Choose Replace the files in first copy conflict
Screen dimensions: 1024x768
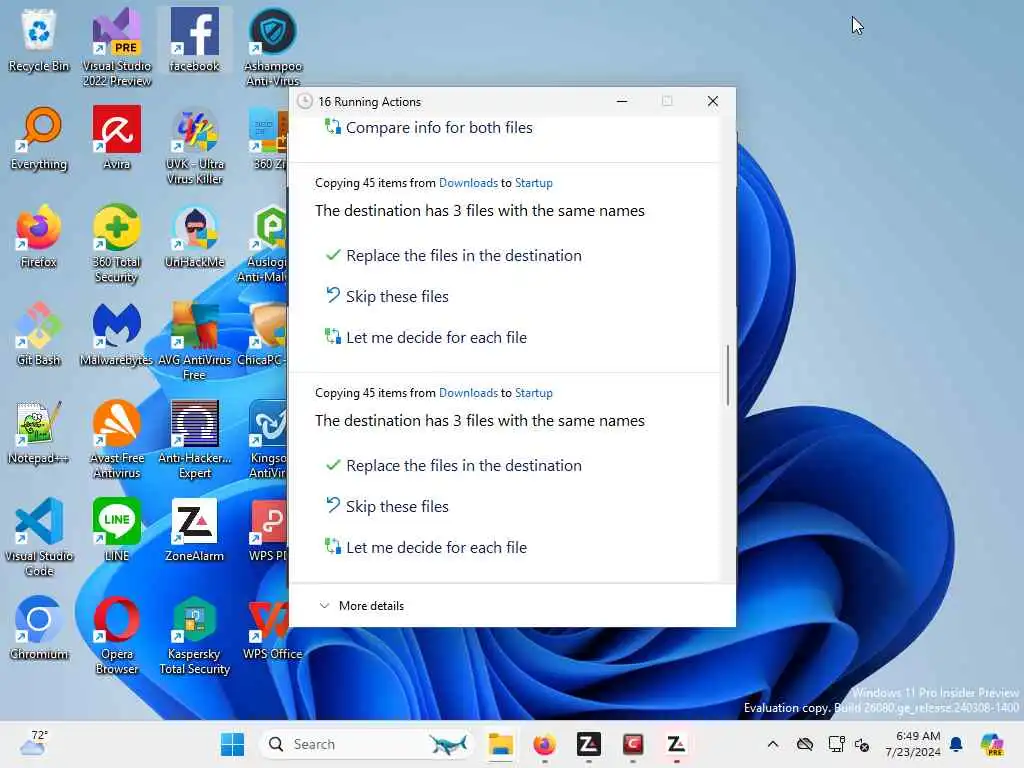point(453,255)
